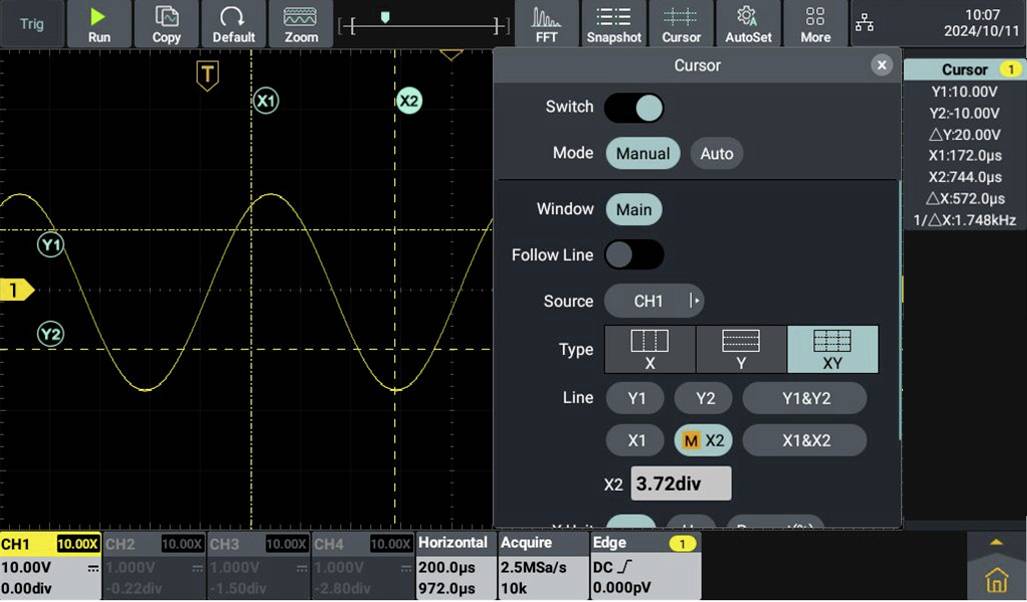Click the trigger position marker on the timebase bar
This screenshot has width=1027, height=602.
[x=385, y=17]
